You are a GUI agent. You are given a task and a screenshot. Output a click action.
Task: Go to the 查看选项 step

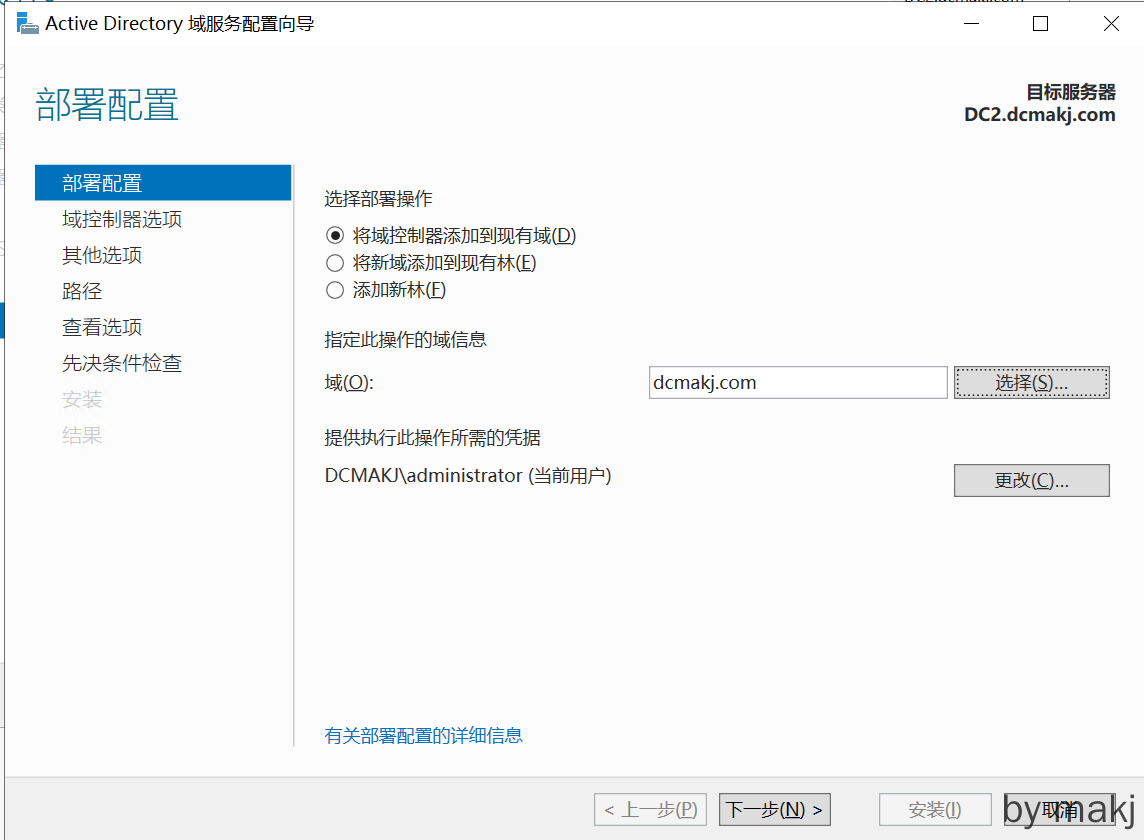coord(102,327)
